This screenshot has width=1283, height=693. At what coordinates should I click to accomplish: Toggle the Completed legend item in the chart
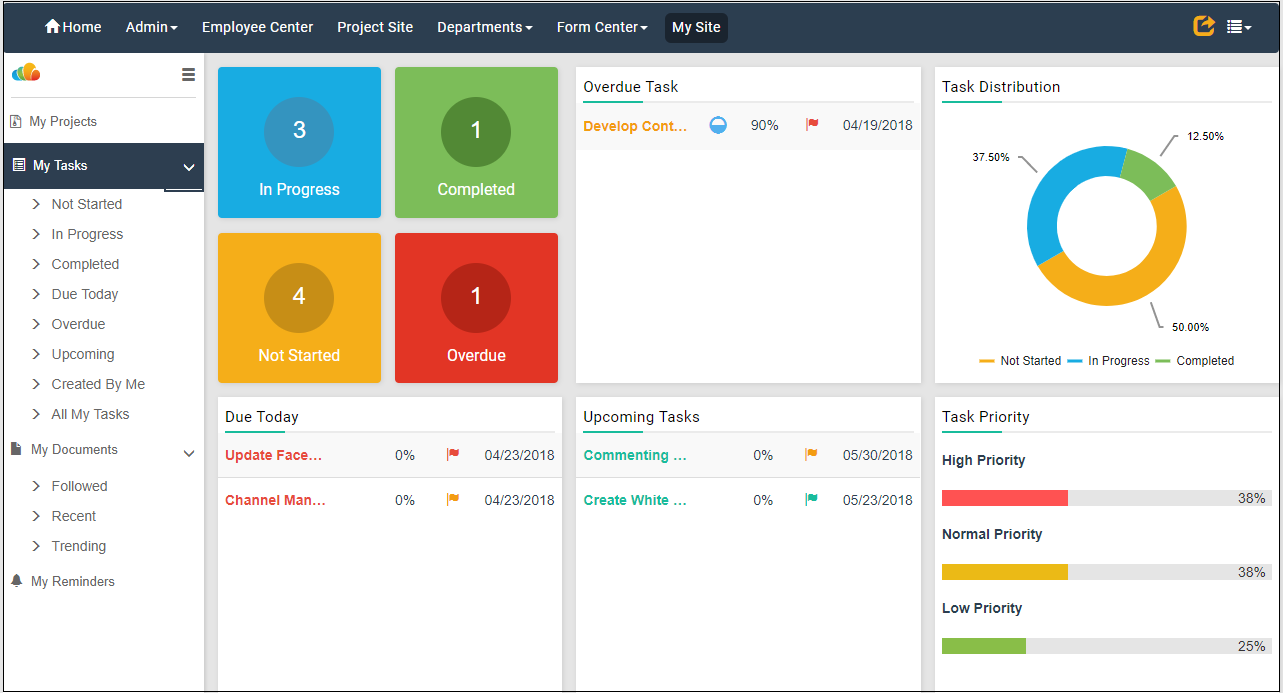(1195, 361)
